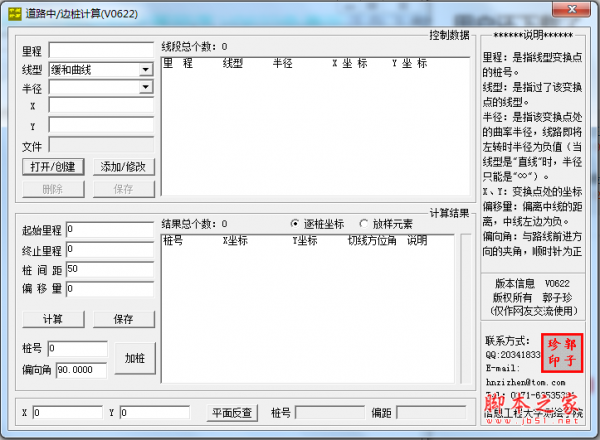Click the 偏距 result field
The width and height of the screenshot is (600, 440).
pos(431,413)
